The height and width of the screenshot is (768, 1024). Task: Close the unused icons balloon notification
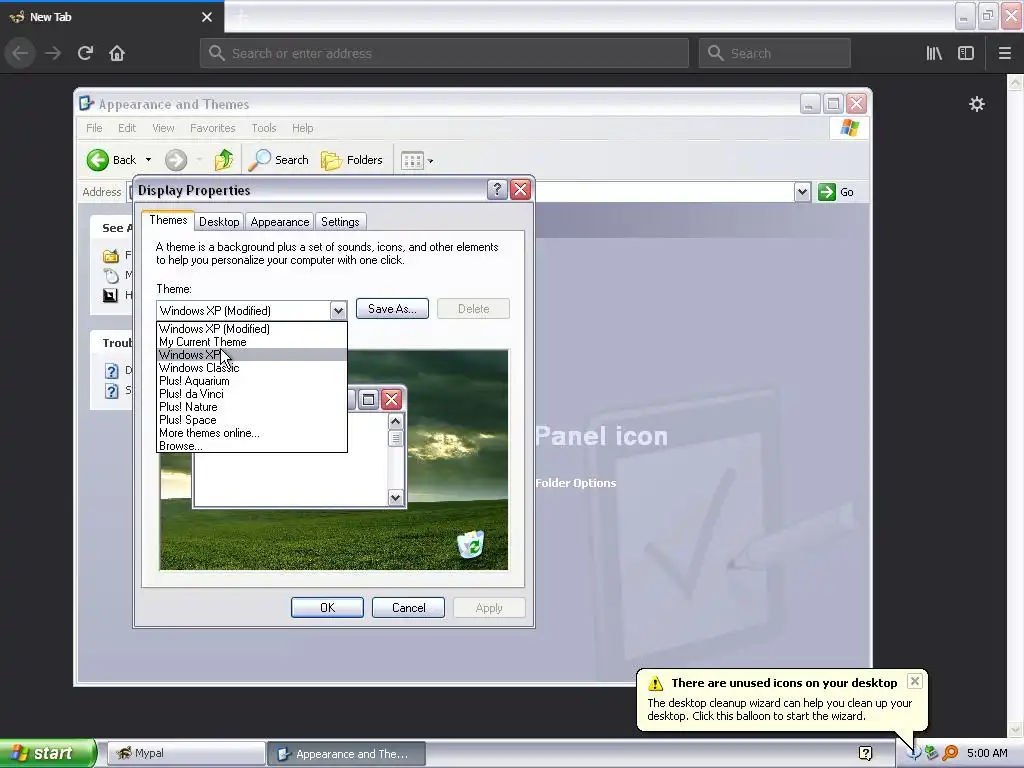[914, 681]
